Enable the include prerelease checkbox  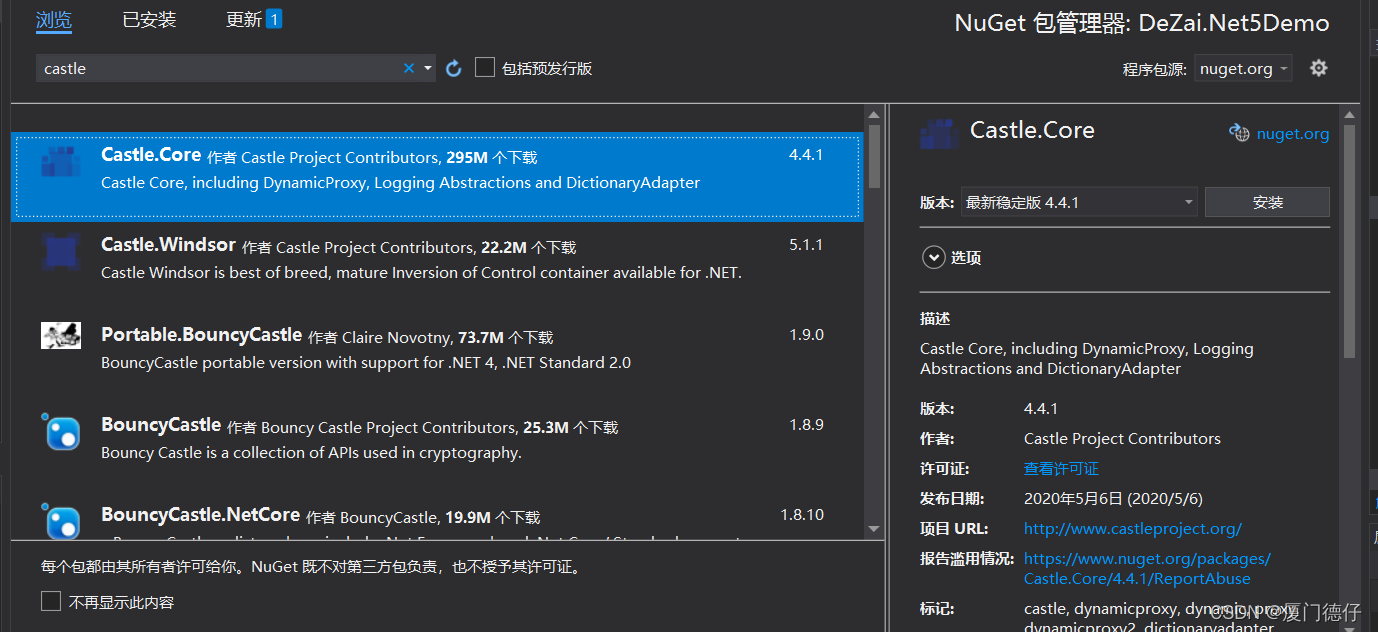pos(485,67)
